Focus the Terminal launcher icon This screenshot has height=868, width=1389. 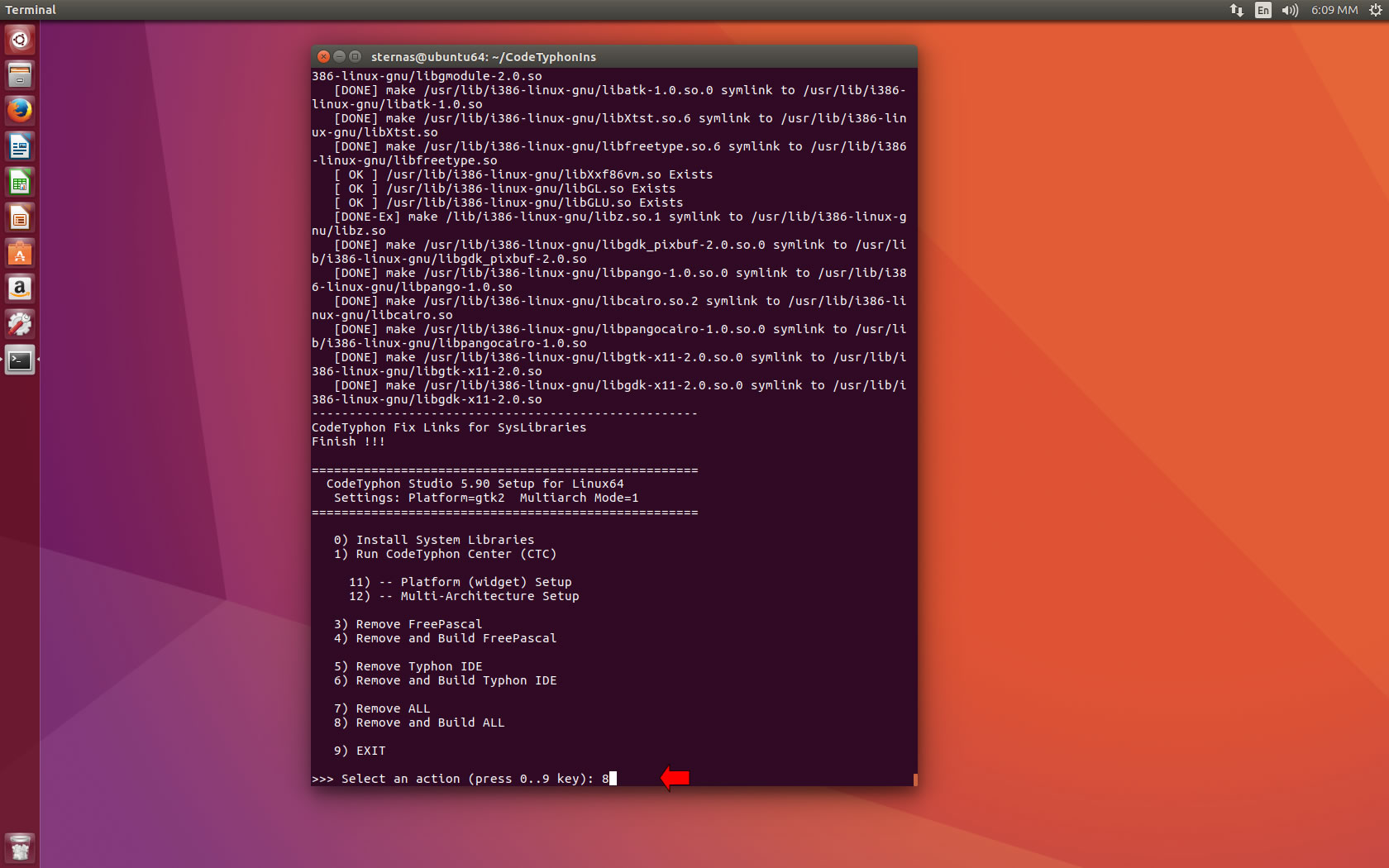20,360
